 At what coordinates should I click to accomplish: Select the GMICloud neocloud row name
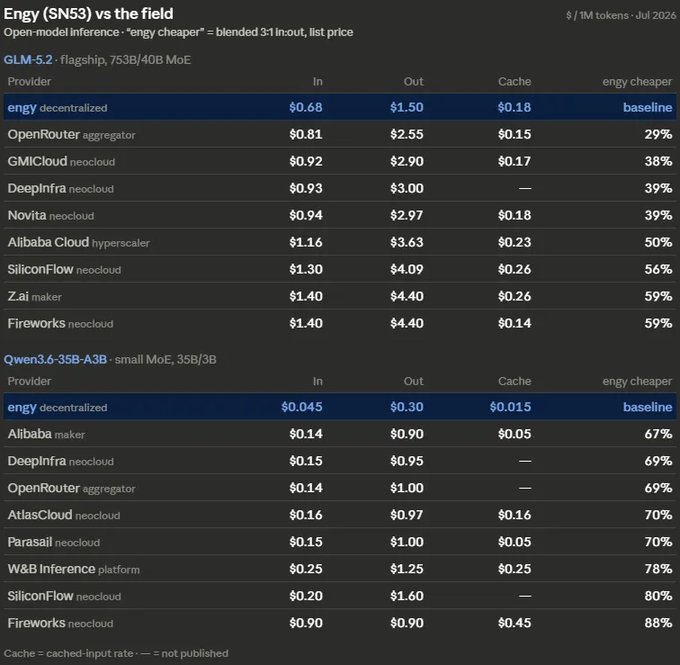[61, 161]
